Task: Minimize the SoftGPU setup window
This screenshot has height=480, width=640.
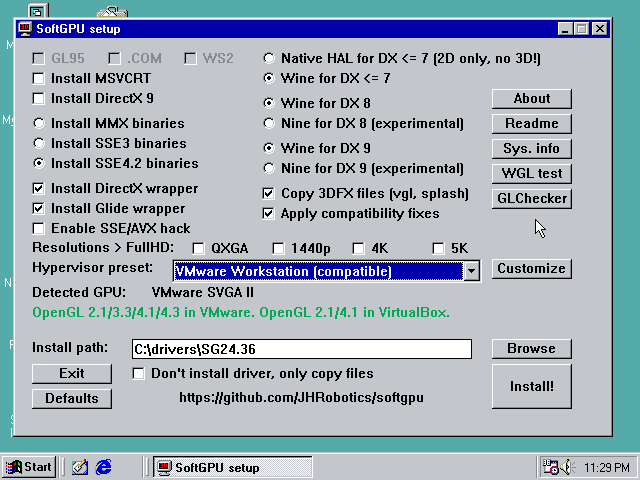Action: (x=565, y=29)
